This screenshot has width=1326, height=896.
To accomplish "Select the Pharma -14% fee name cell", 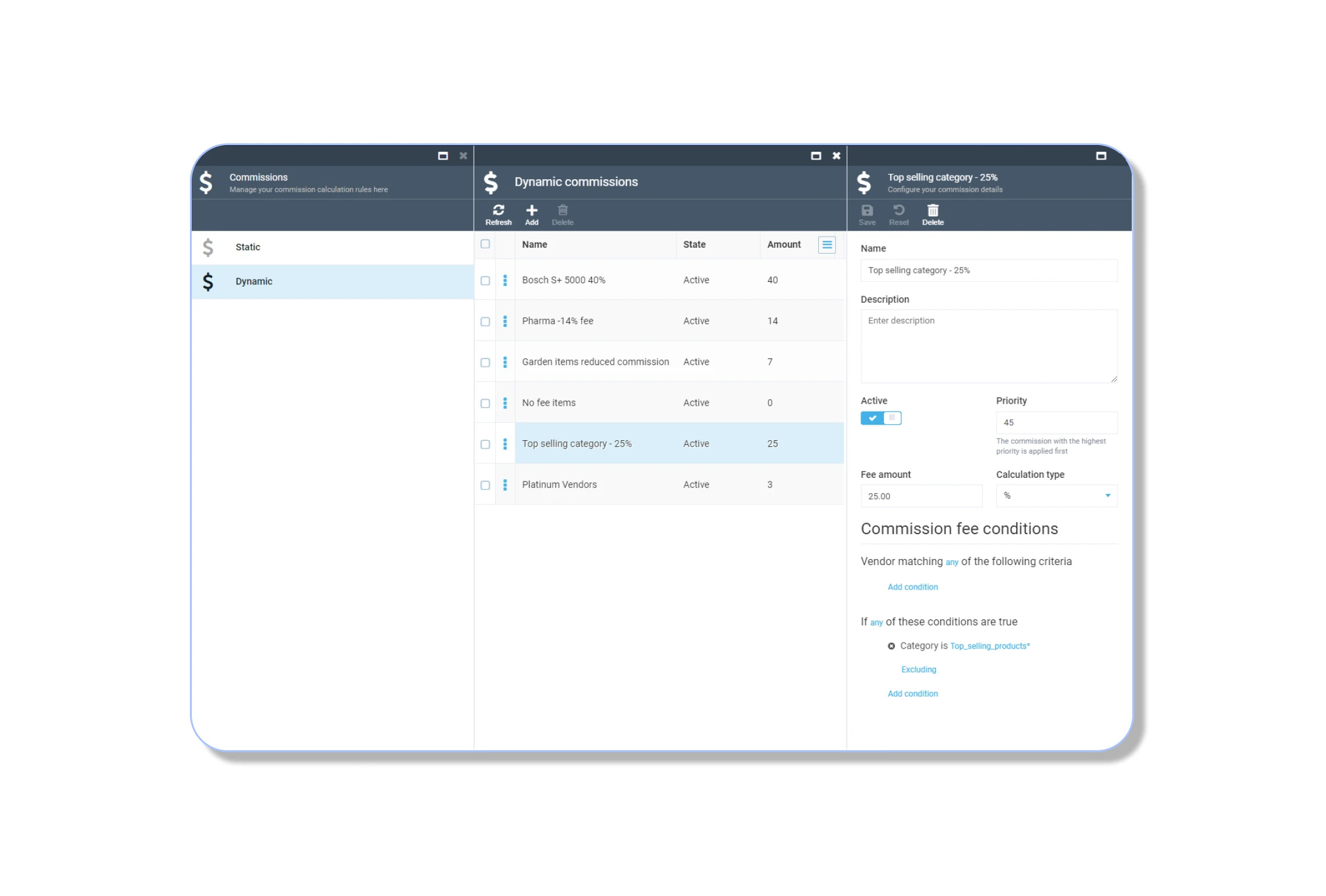I will [x=558, y=321].
